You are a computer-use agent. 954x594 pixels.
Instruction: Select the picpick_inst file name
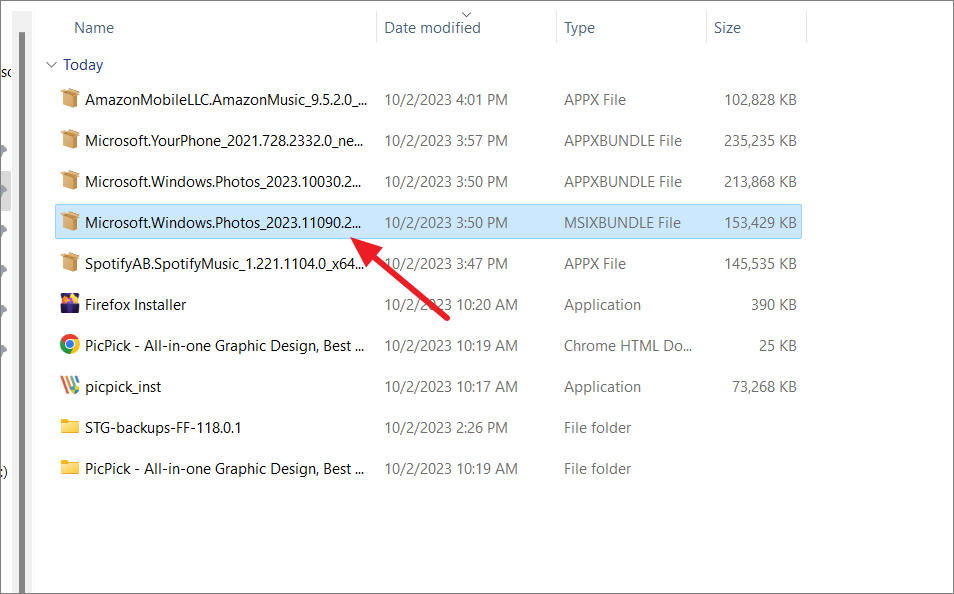point(123,387)
